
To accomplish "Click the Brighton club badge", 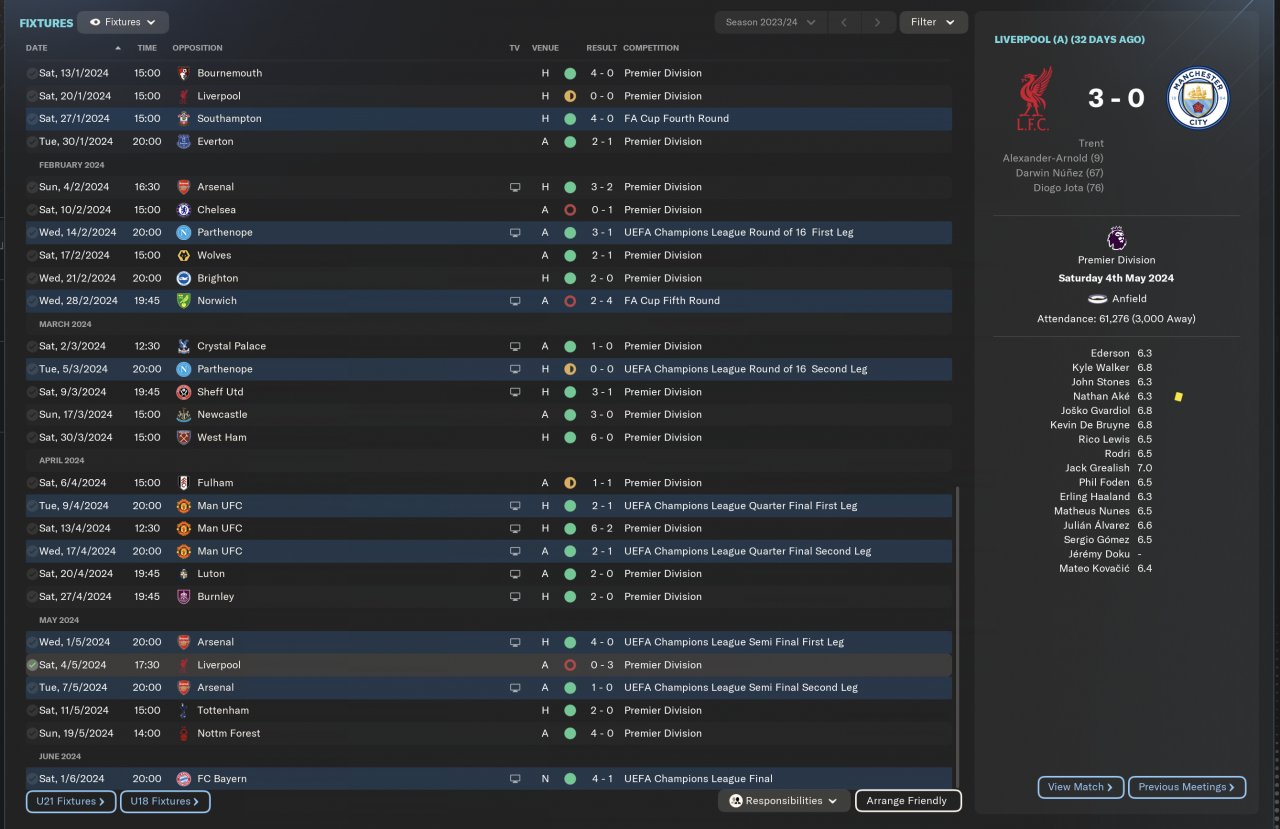I will [x=183, y=278].
